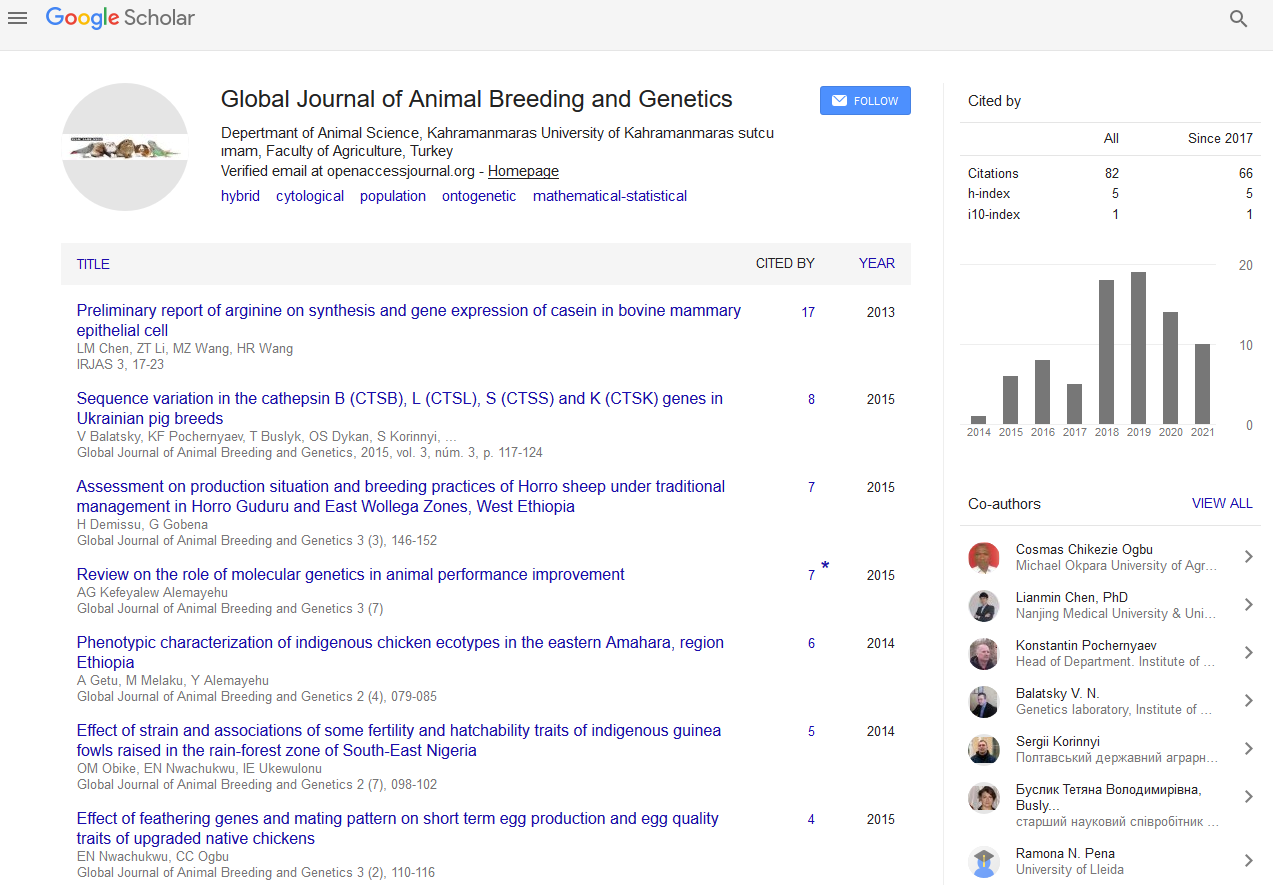Expand chevron beside Balatsky V. N.
Viewport: 1273px width, 885px height.
1248,701
